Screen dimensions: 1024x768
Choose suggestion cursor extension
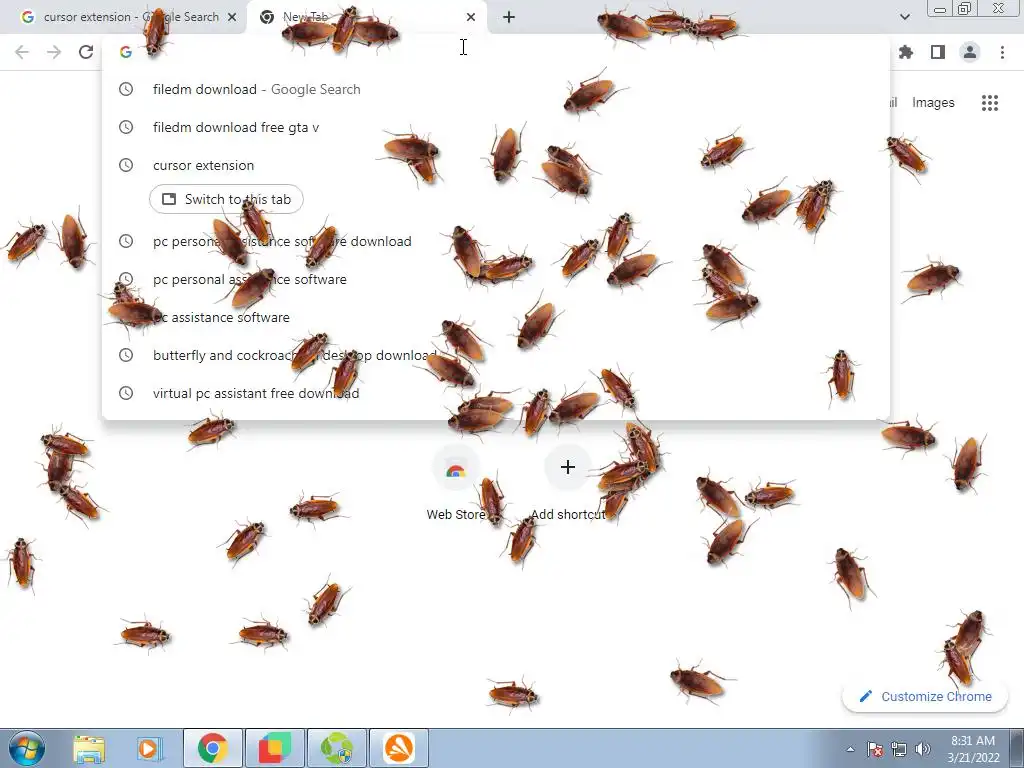[x=496, y=165]
